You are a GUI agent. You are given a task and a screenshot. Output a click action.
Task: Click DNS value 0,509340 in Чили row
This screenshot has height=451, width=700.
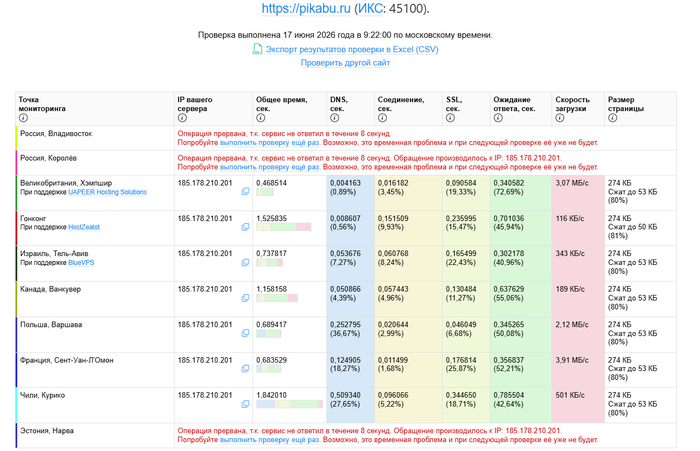coord(346,395)
